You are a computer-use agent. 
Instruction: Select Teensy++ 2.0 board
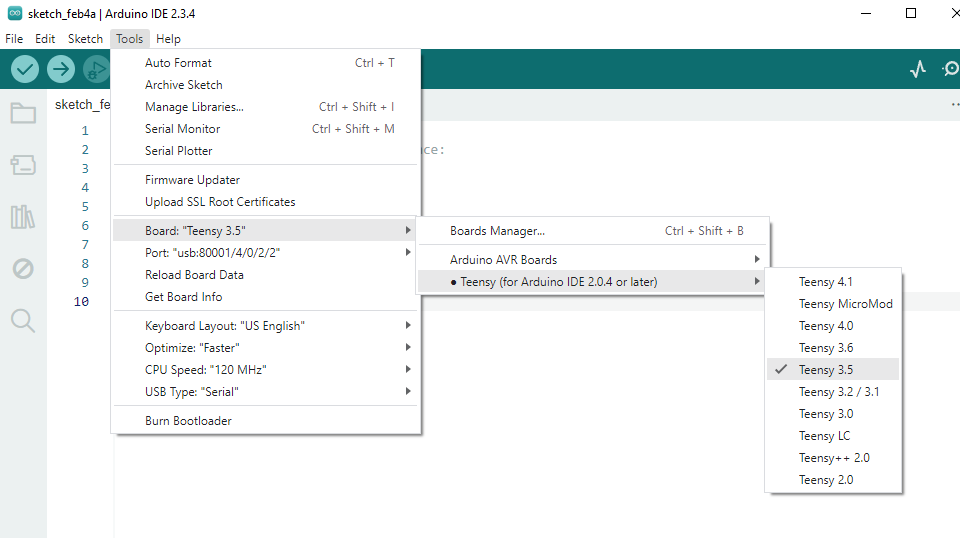point(833,458)
